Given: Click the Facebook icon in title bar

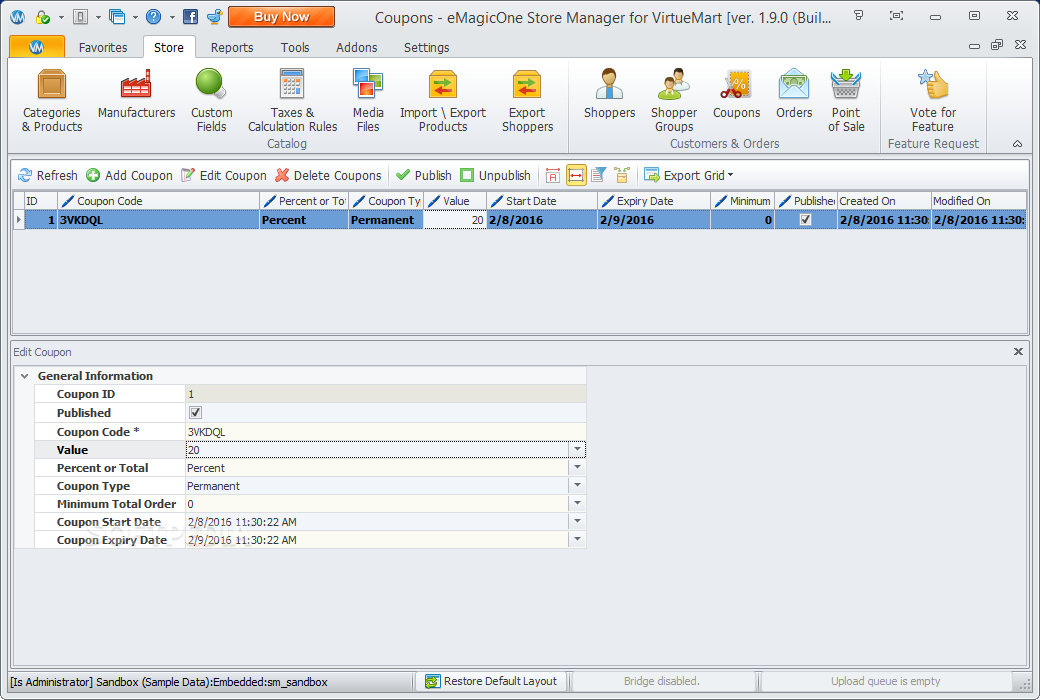Looking at the screenshot, I should coord(190,17).
